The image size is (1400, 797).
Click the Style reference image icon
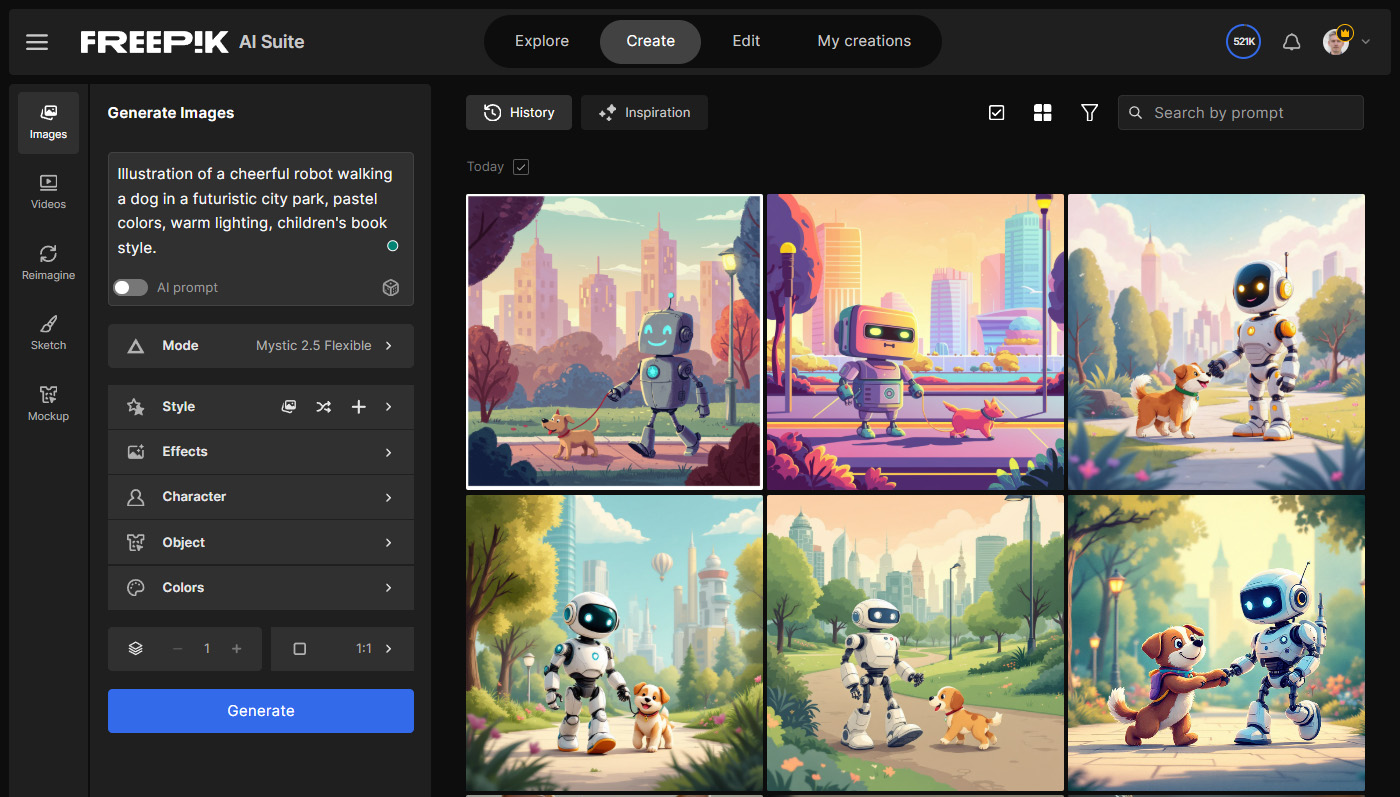289,407
